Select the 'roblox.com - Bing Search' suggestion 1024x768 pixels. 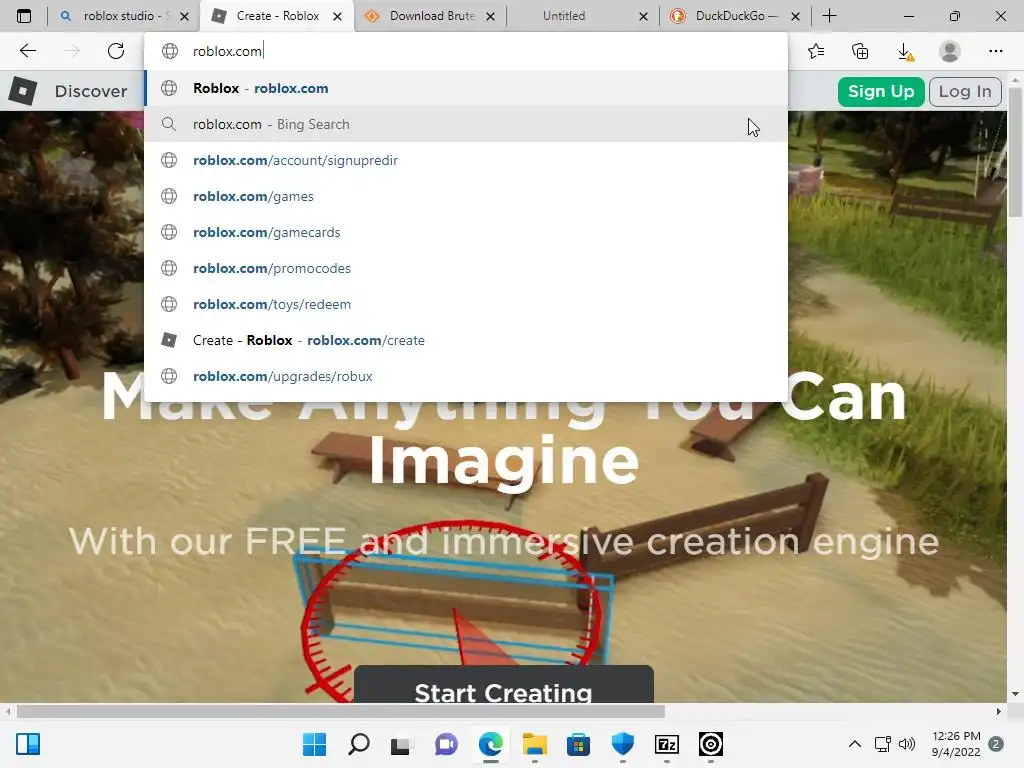click(x=466, y=124)
